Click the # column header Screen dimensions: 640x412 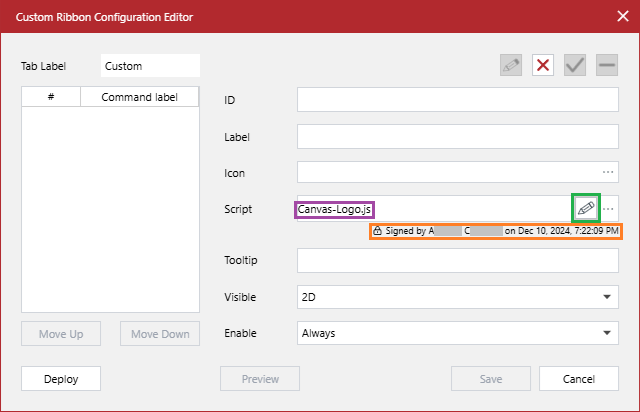pos(51,97)
